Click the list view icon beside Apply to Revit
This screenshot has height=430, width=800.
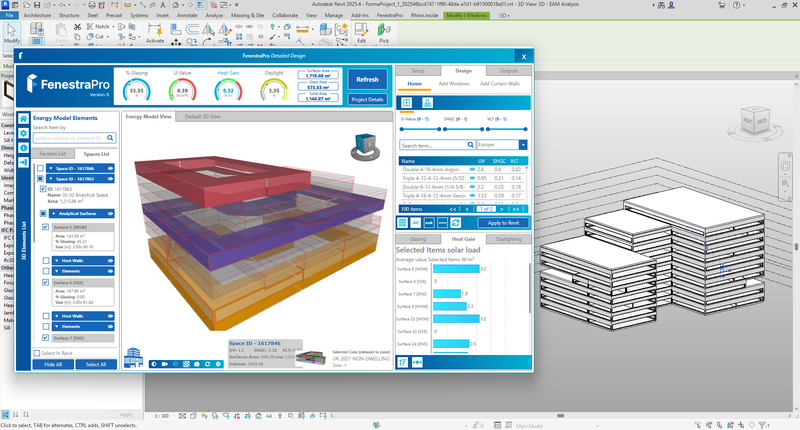403,223
